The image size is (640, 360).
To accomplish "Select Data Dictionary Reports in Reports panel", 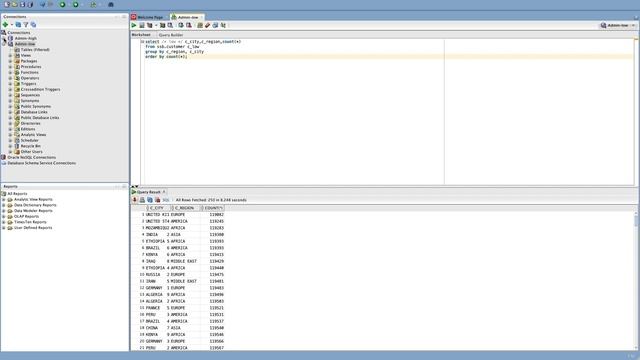I will coord(35,205).
